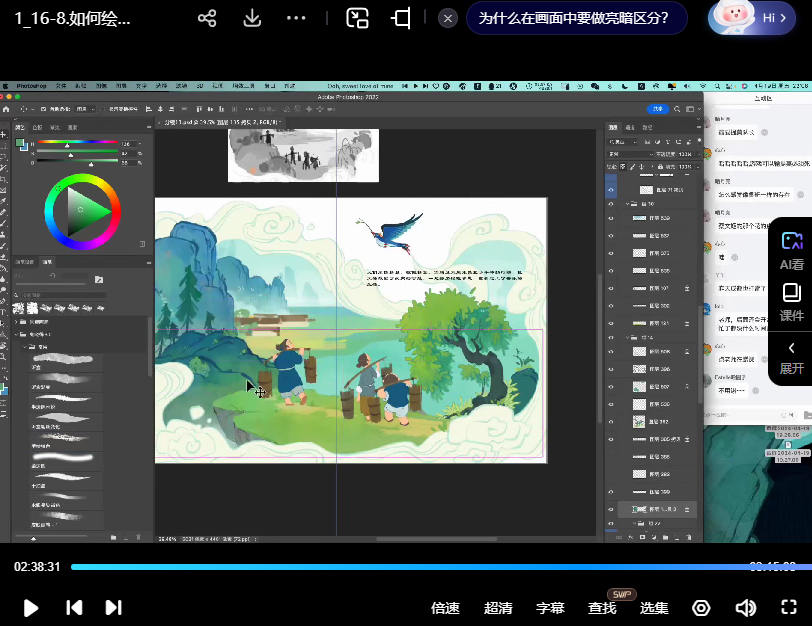This screenshot has height=626, width=812.
Task: Play the paused video
Action: pos(31,608)
